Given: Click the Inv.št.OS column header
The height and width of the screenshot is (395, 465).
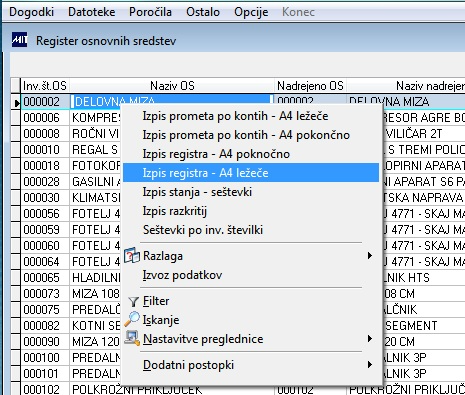Looking at the screenshot, I should click(45, 86).
